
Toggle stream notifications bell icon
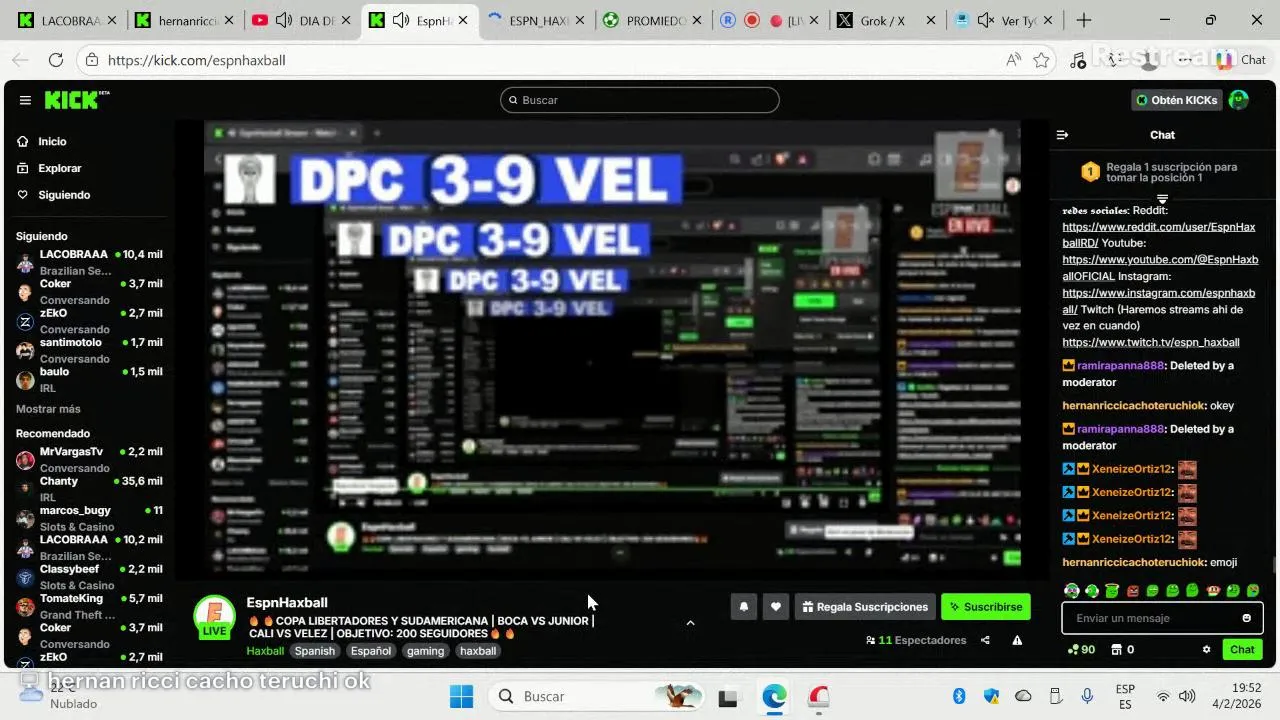point(744,607)
